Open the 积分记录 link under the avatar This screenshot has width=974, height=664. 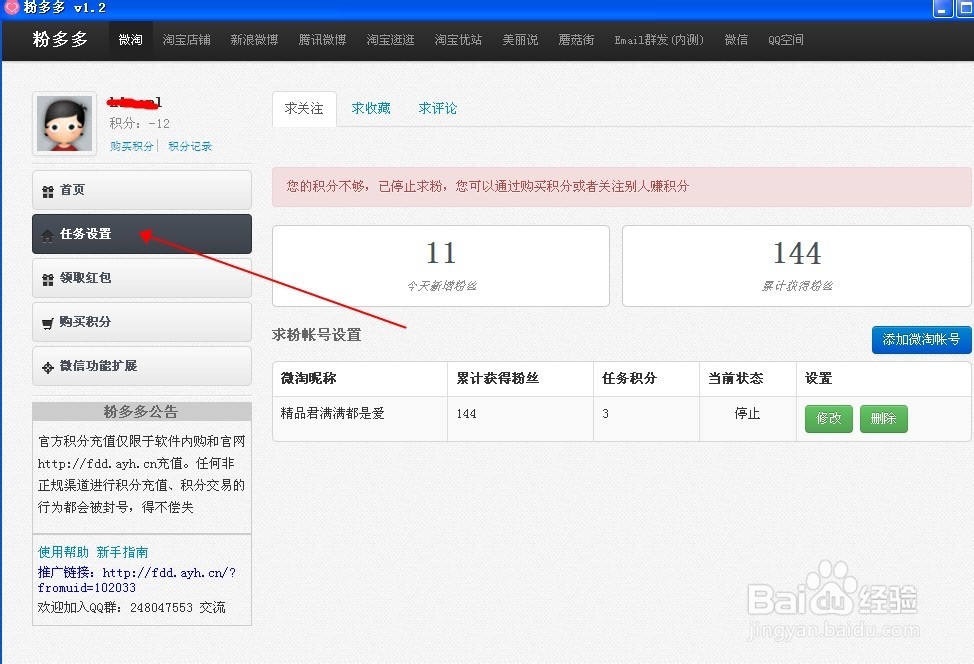point(190,146)
